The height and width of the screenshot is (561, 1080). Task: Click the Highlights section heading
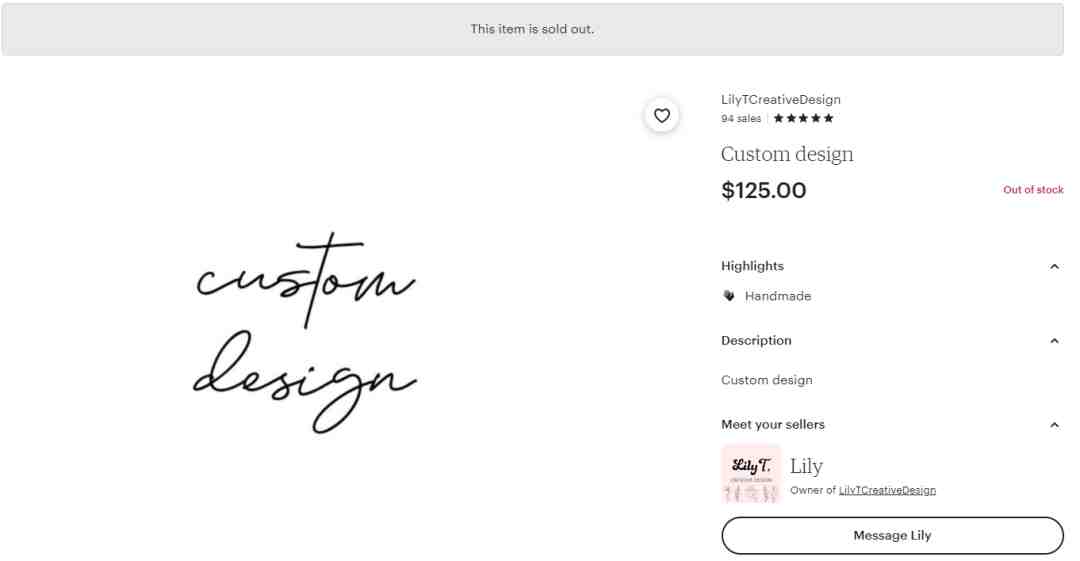752,266
